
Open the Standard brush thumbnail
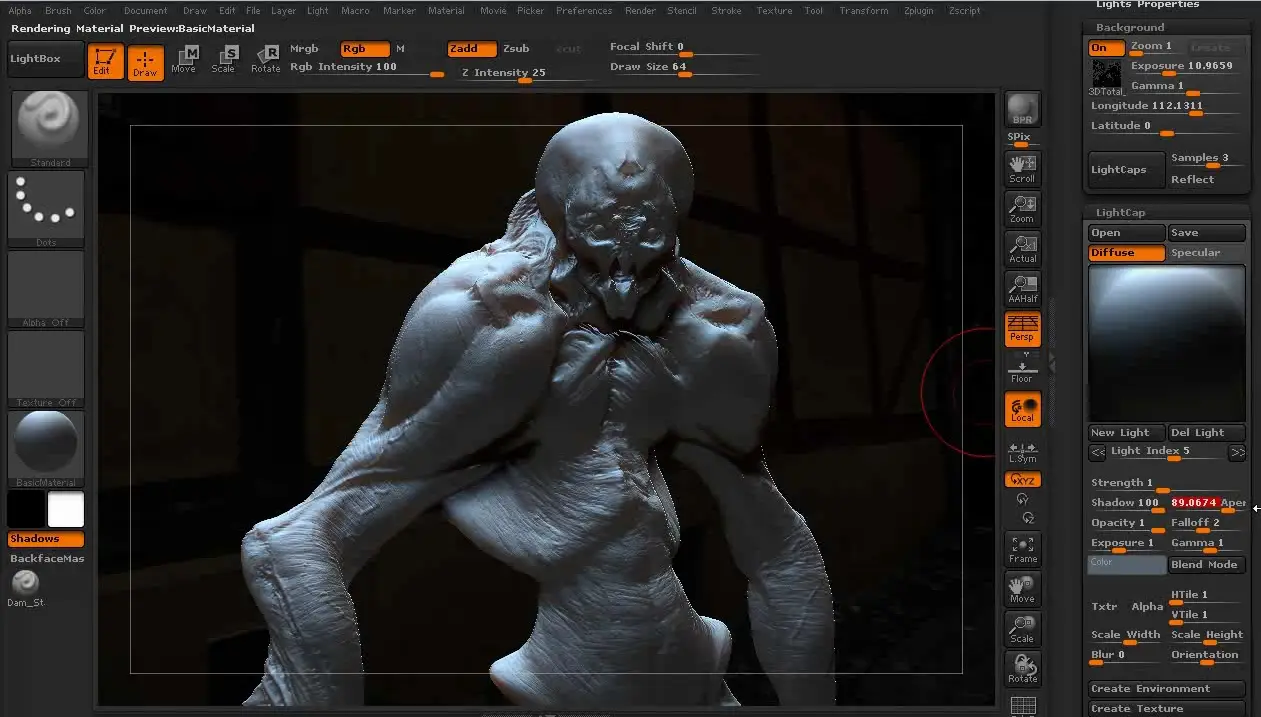(47, 129)
